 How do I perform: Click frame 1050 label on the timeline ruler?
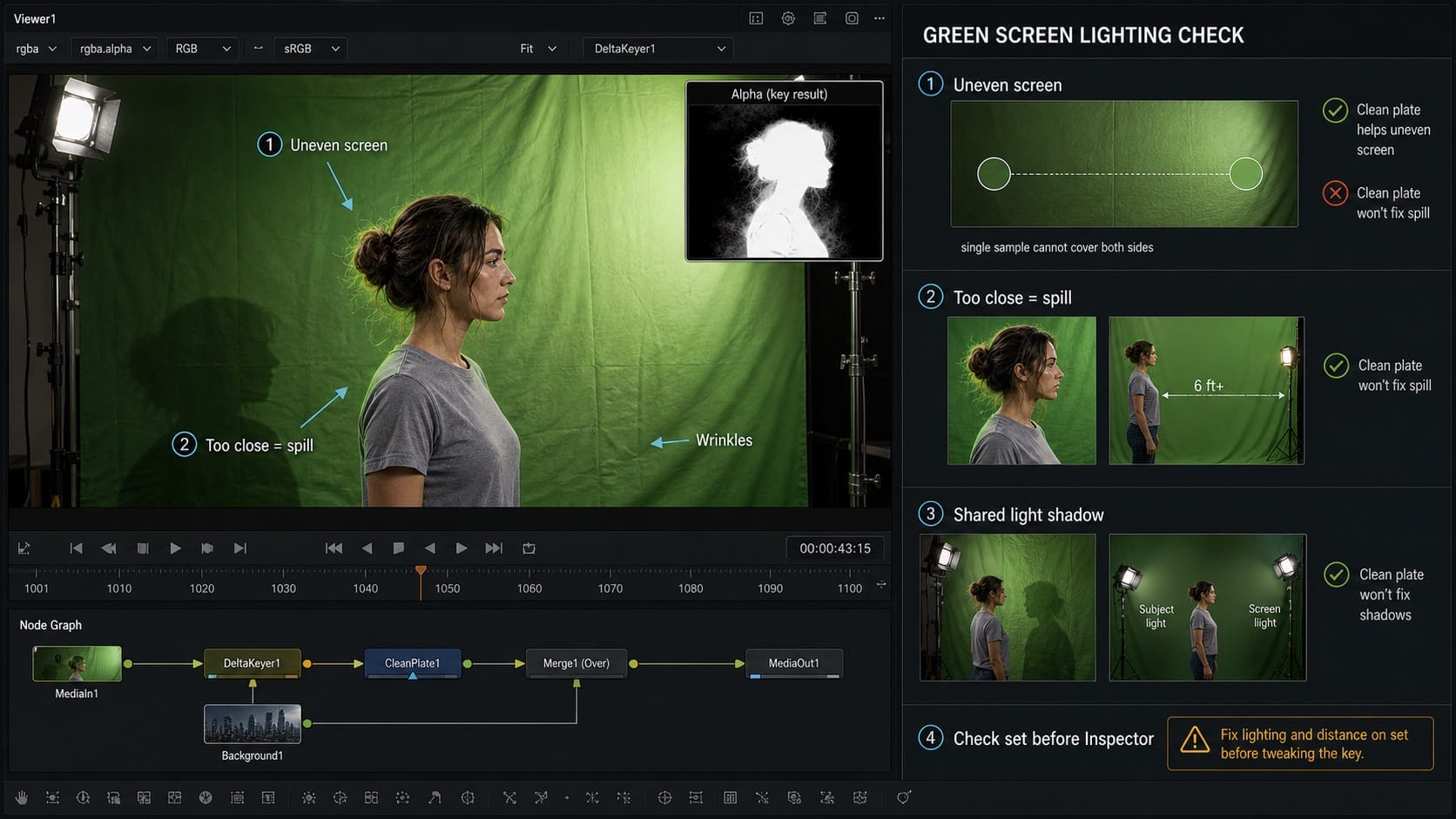448,588
